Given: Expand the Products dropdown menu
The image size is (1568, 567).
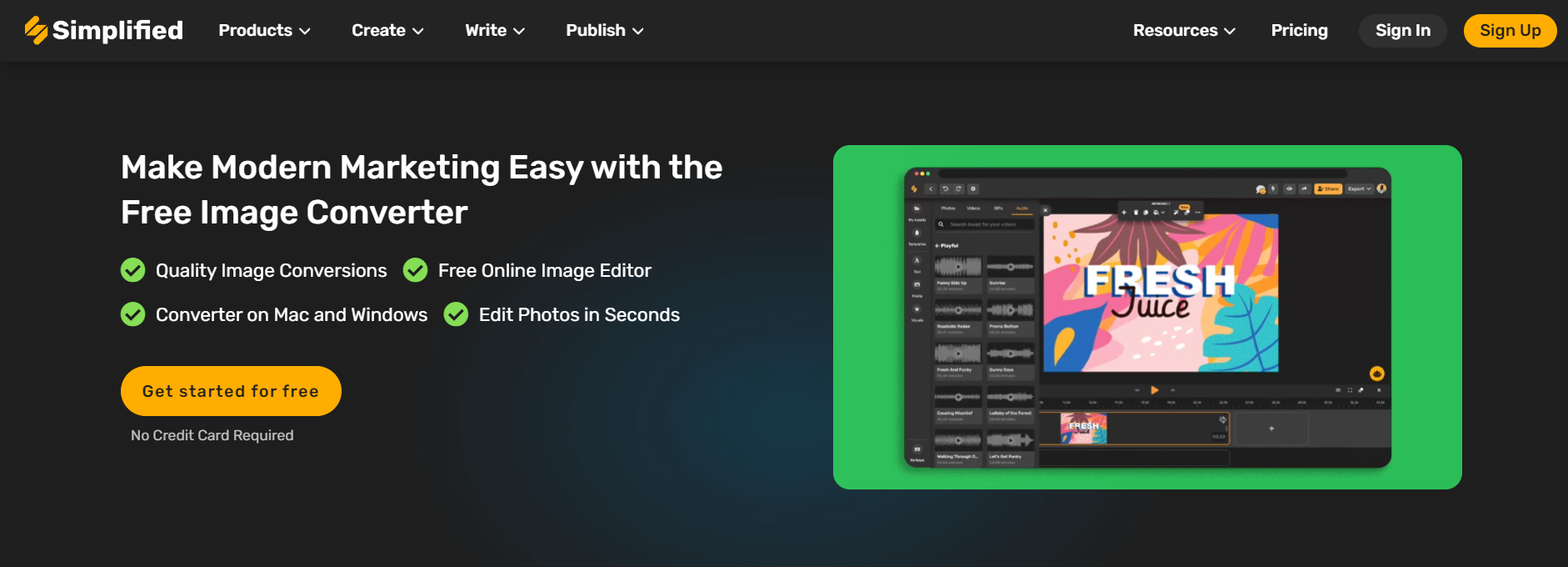Looking at the screenshot, I should pyautogui.click(x=264, y=30).
